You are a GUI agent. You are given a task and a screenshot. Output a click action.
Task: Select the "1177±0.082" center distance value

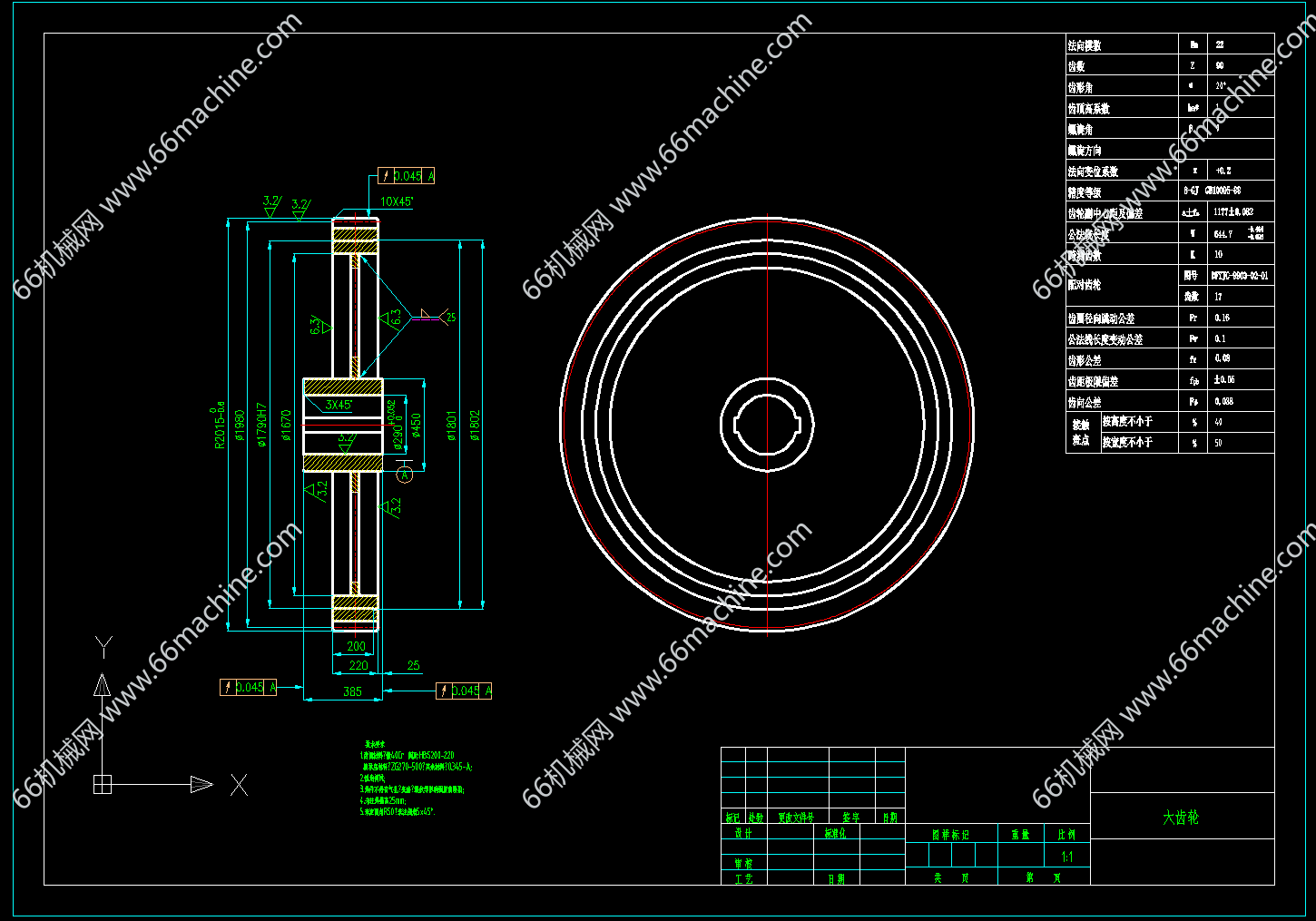click(x=1233, y=211)
